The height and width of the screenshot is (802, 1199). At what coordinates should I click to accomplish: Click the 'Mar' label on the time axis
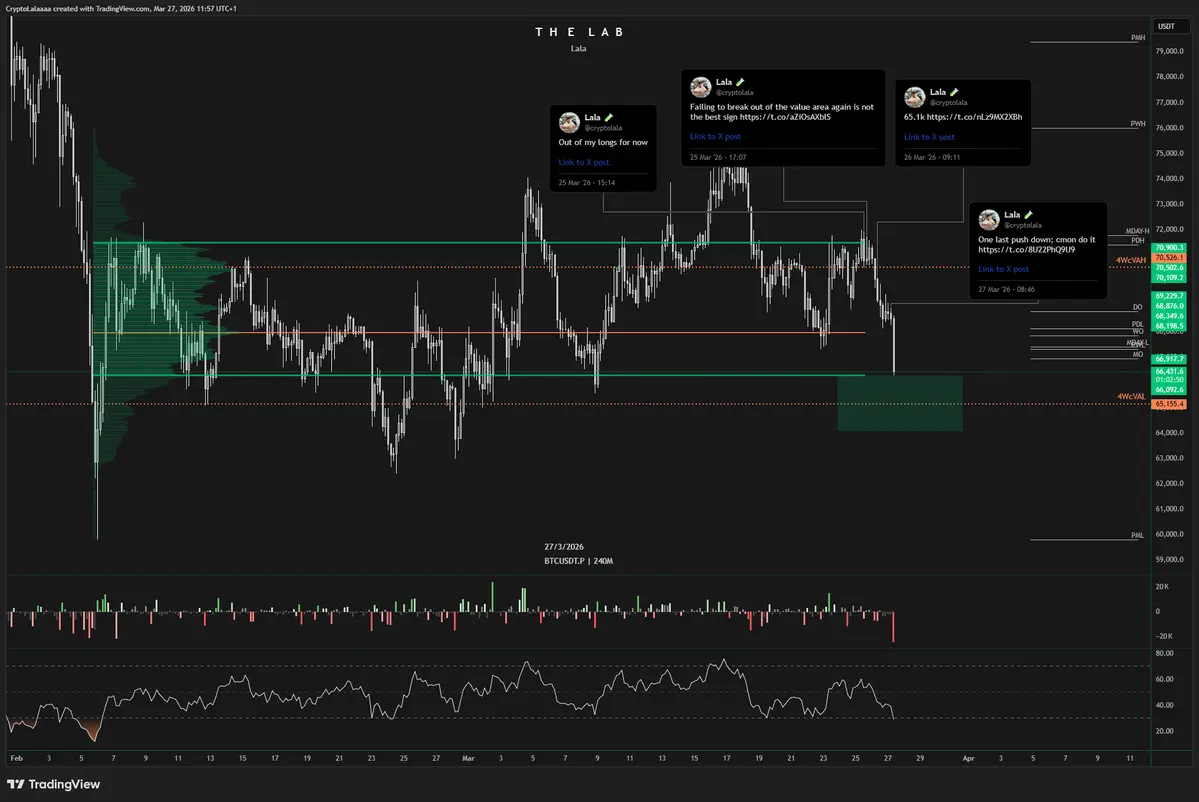click(468, 758)
